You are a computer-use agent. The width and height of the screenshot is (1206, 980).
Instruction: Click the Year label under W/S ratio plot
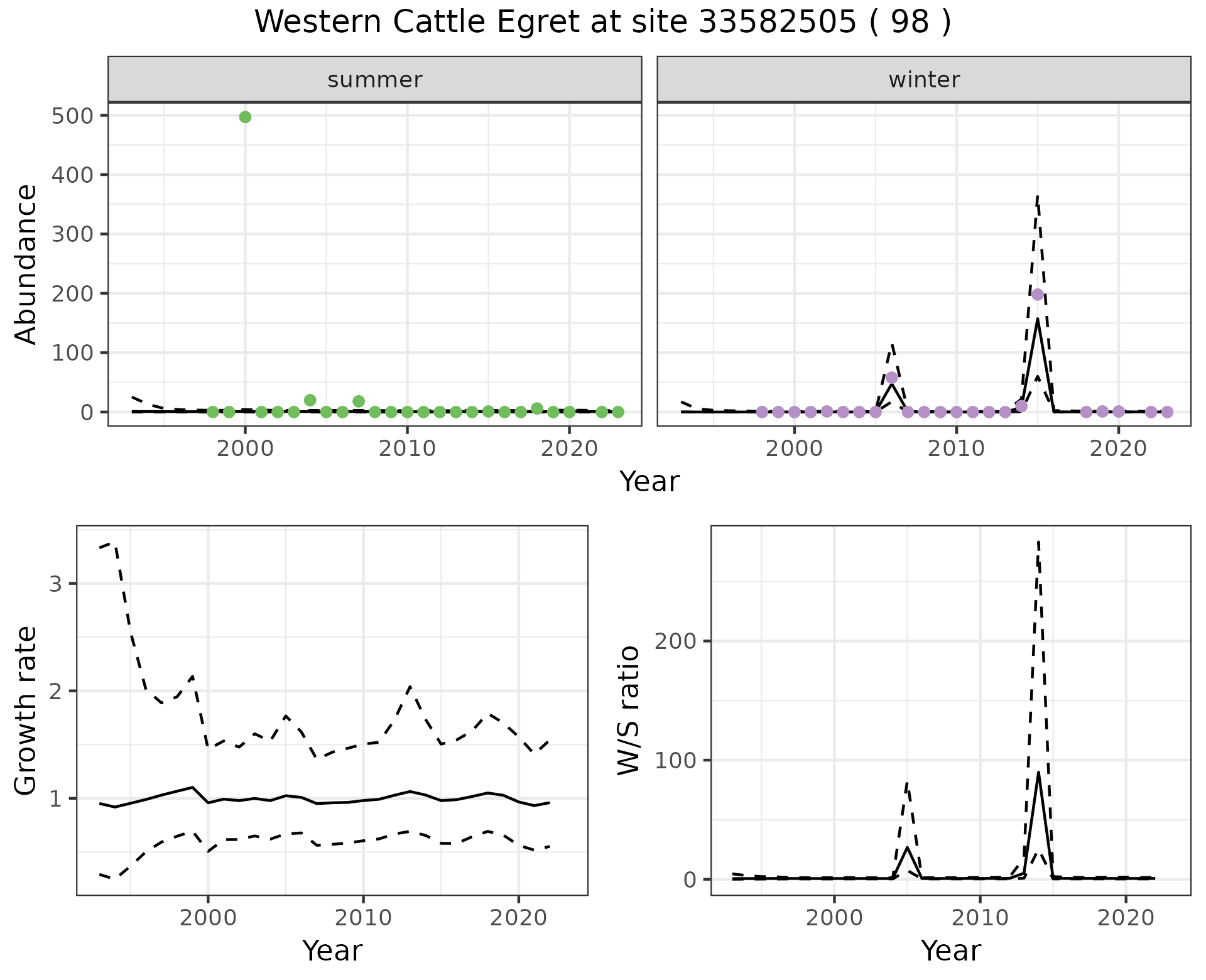click(950, 950)
